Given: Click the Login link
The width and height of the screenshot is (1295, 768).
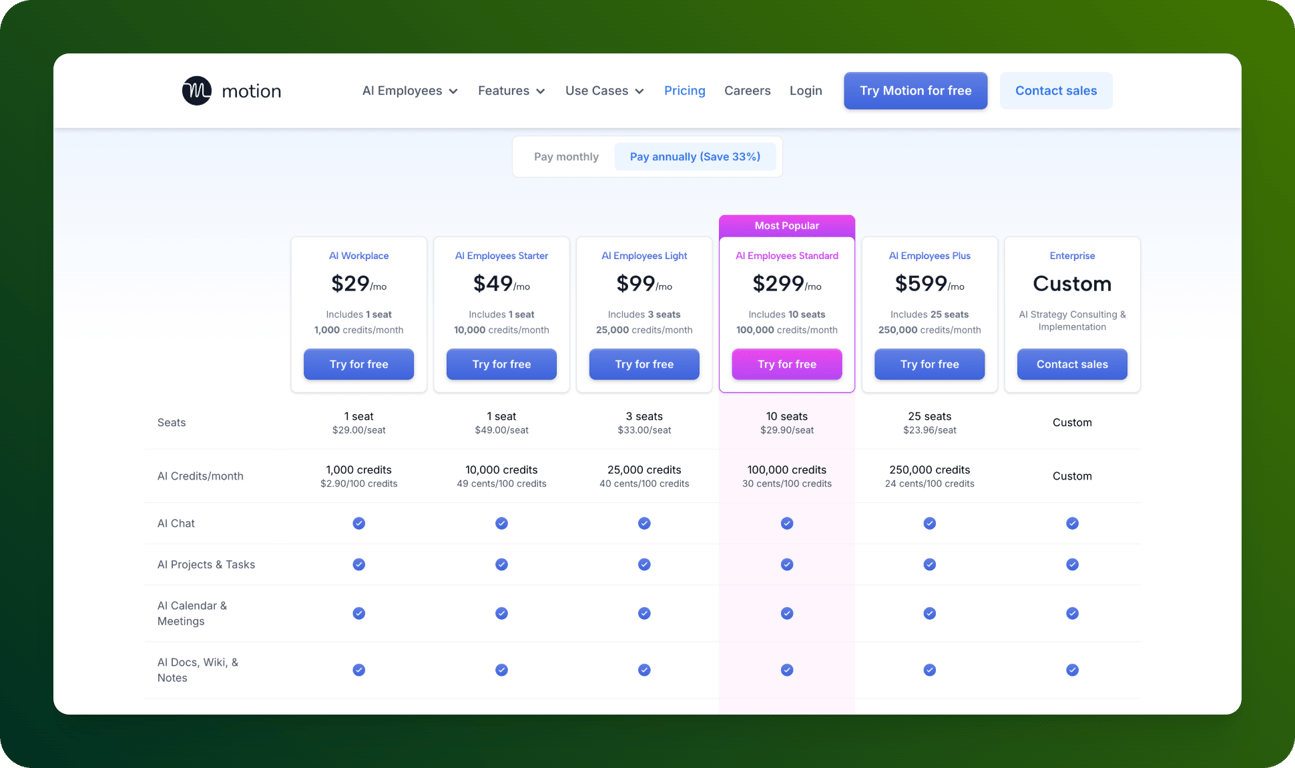Looking at the screenshot, I should pos(806,91).
